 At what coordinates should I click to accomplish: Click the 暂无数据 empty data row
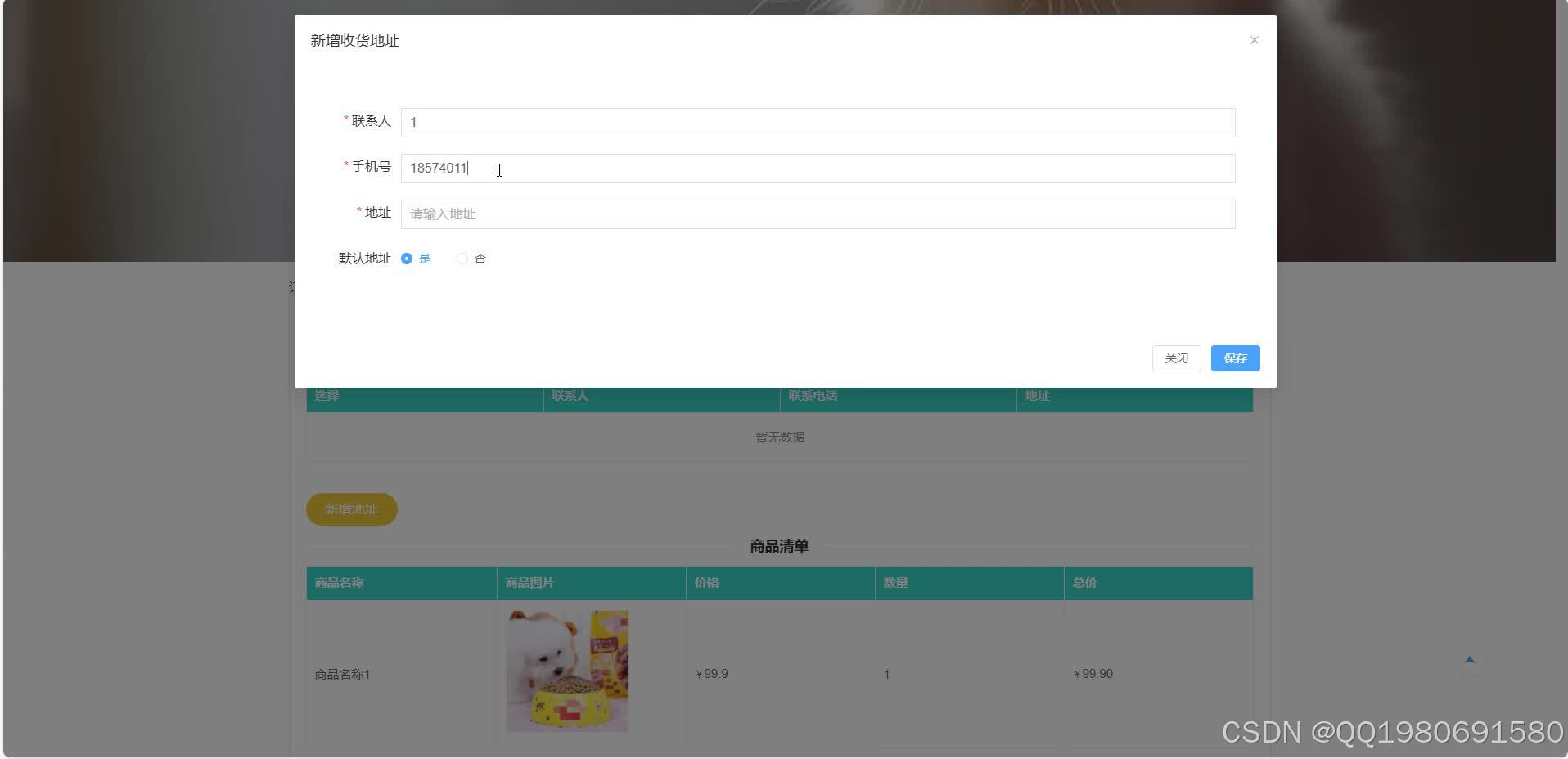pos(779,437)
